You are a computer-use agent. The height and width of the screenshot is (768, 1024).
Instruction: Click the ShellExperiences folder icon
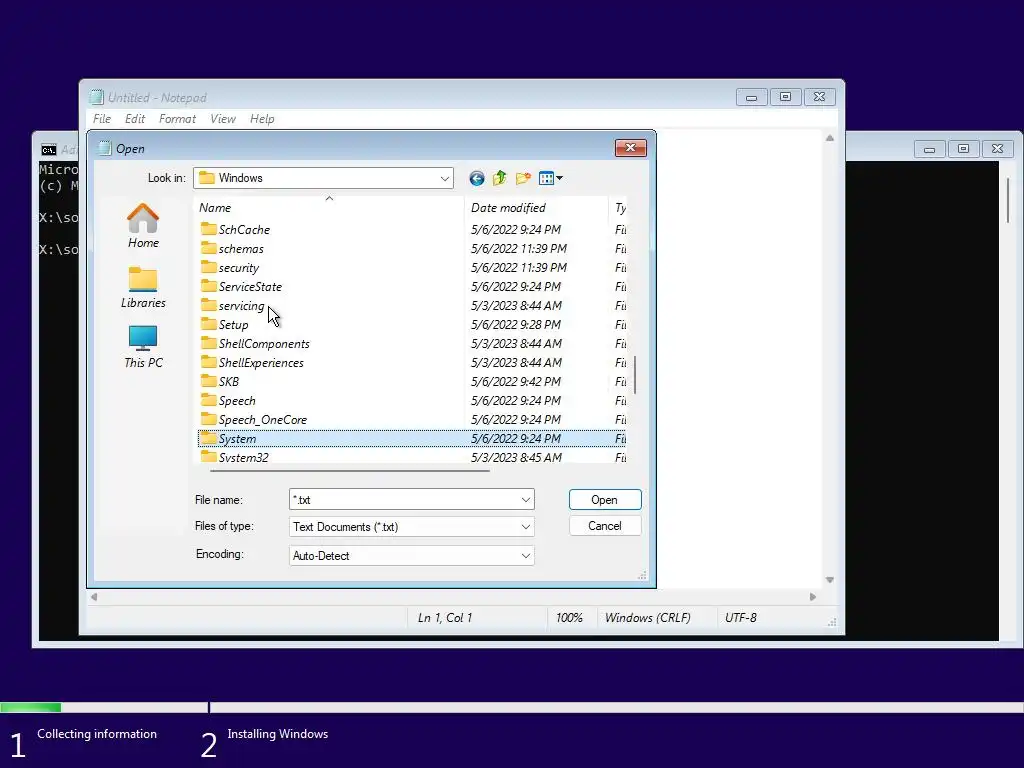tap(208, 362)
